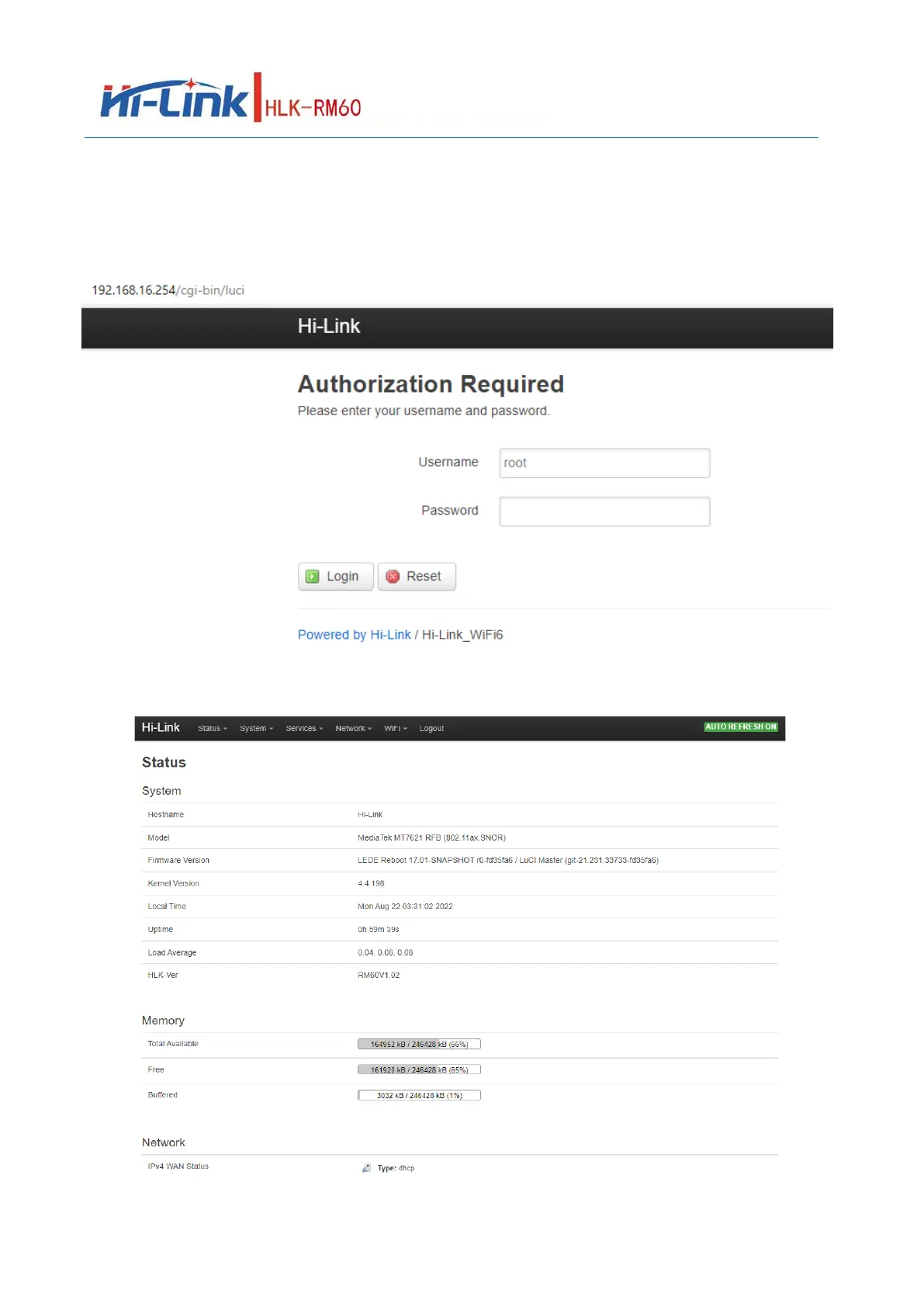Click the System section heading

161,791
